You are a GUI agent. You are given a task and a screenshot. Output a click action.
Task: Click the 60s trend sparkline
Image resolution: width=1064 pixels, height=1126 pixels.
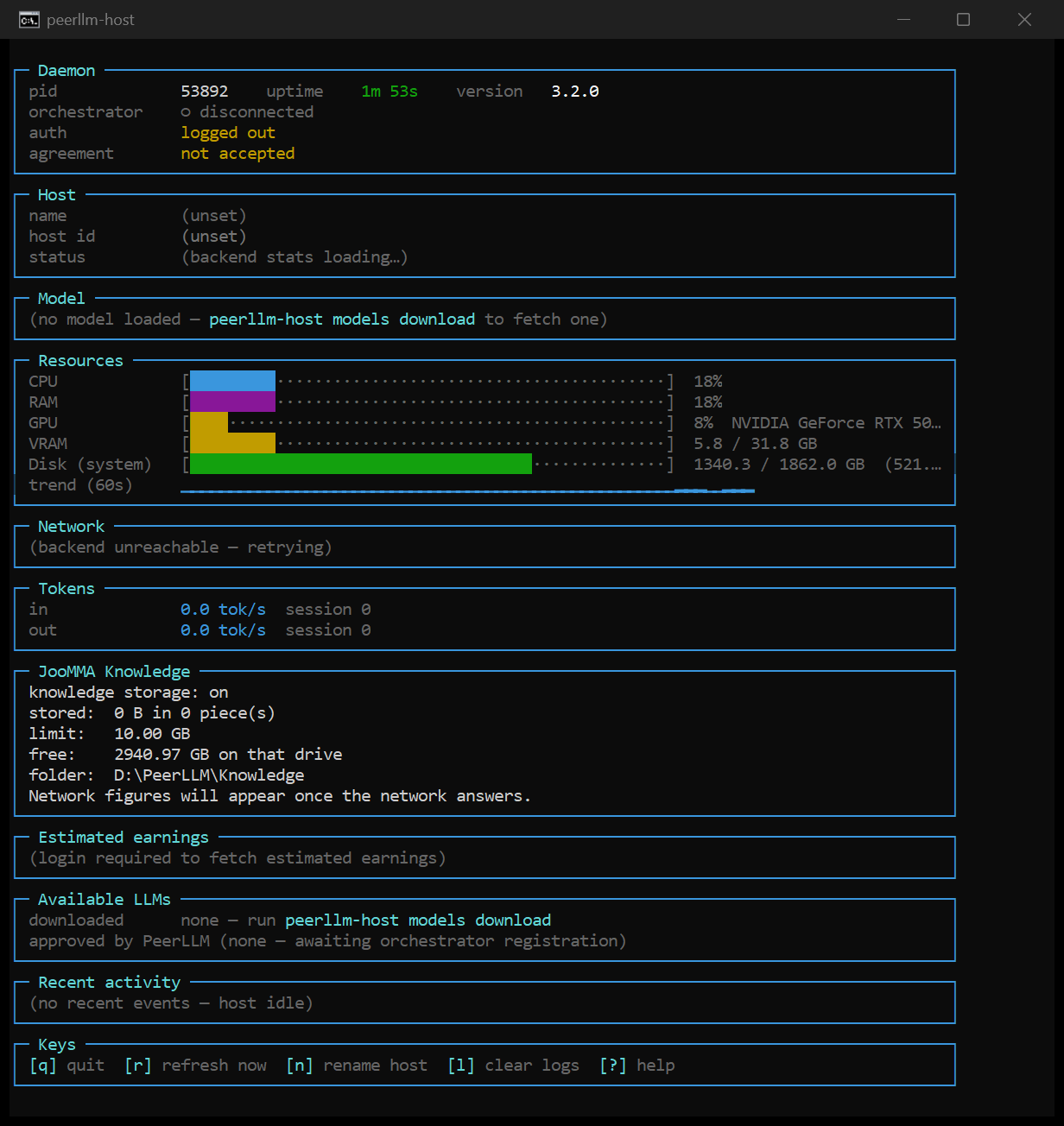pyautogui.click(x=467, y=490)
